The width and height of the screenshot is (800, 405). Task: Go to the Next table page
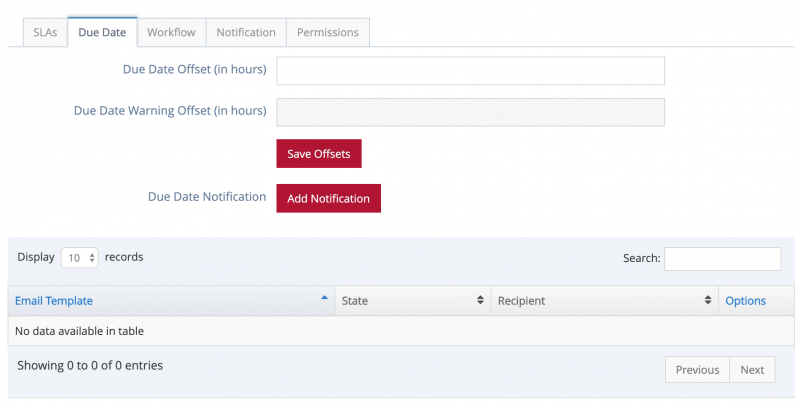[x=752, y=370]
